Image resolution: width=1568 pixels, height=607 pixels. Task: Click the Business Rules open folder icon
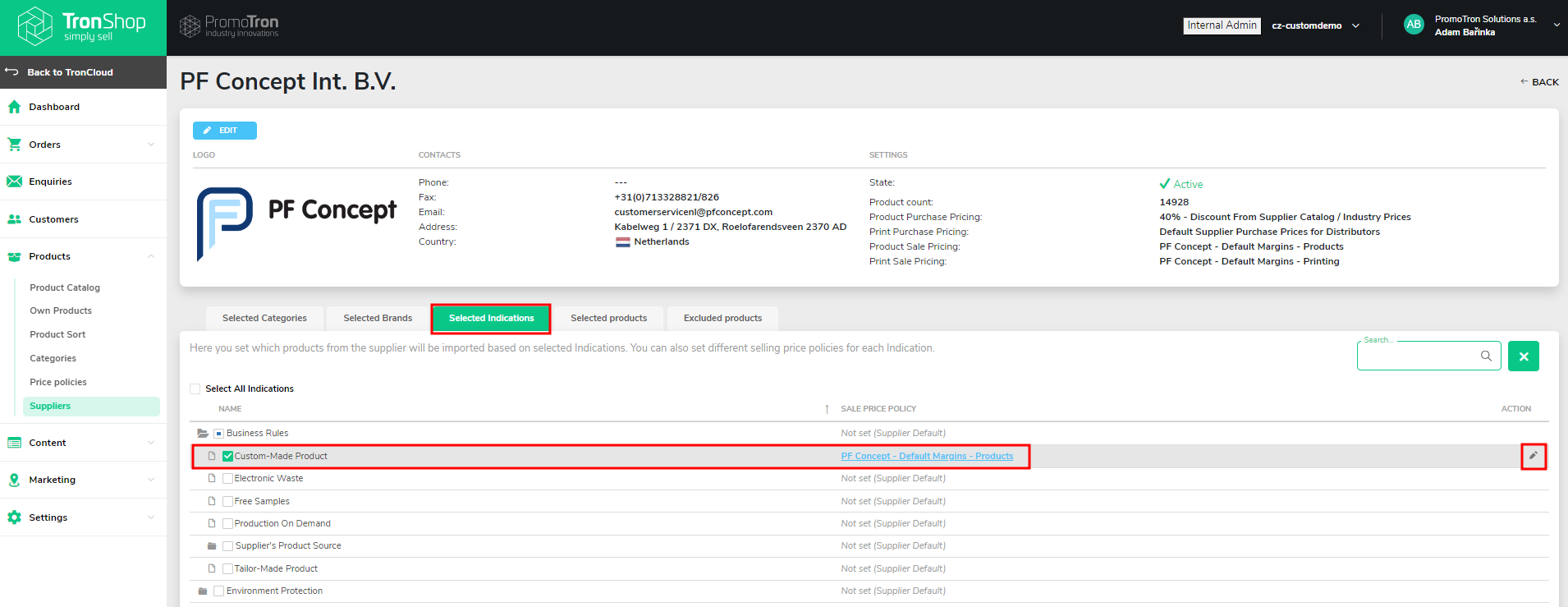point(203,433)
